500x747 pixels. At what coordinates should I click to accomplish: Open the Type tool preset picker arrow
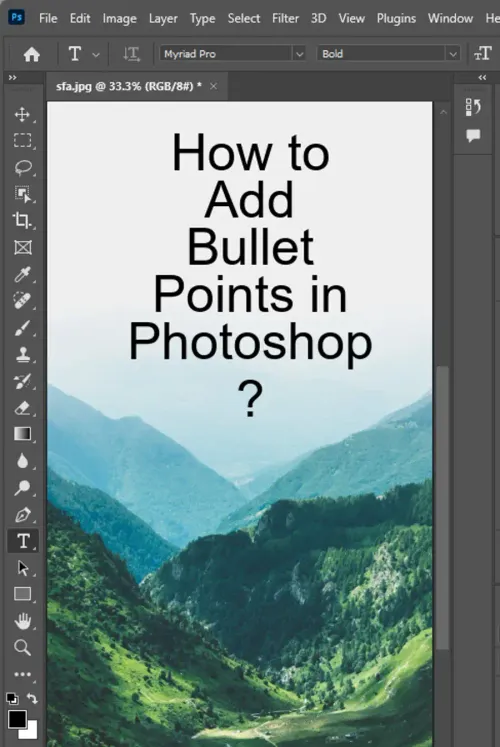coord(96,55)
